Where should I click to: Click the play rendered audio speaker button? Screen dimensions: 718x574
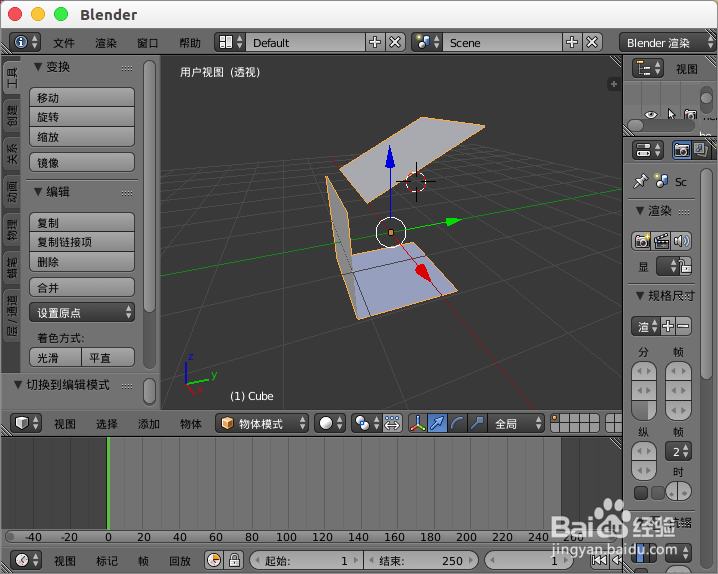pos(681,241)
